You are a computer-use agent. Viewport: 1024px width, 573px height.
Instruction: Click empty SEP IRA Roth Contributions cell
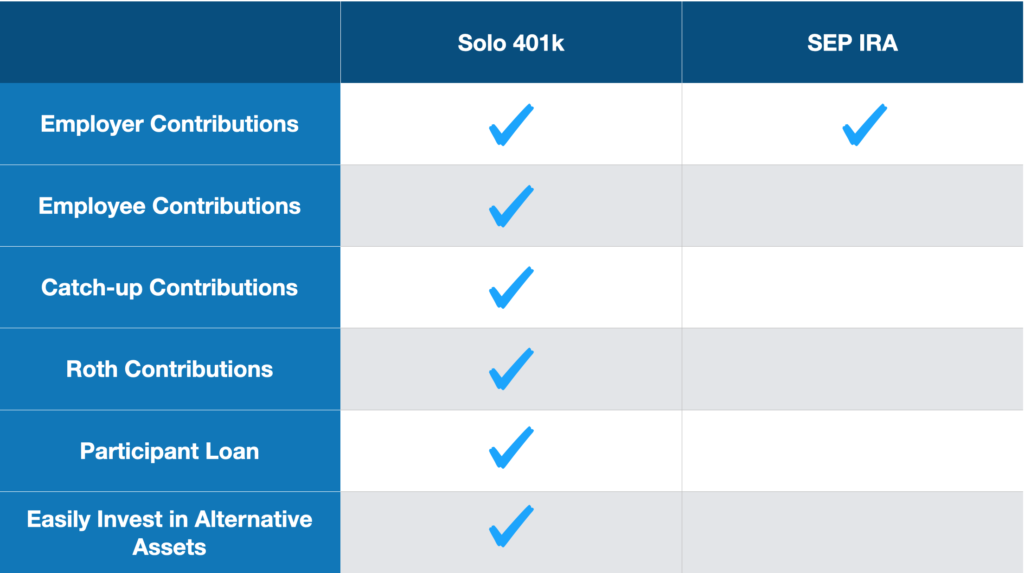click(852, 369)
